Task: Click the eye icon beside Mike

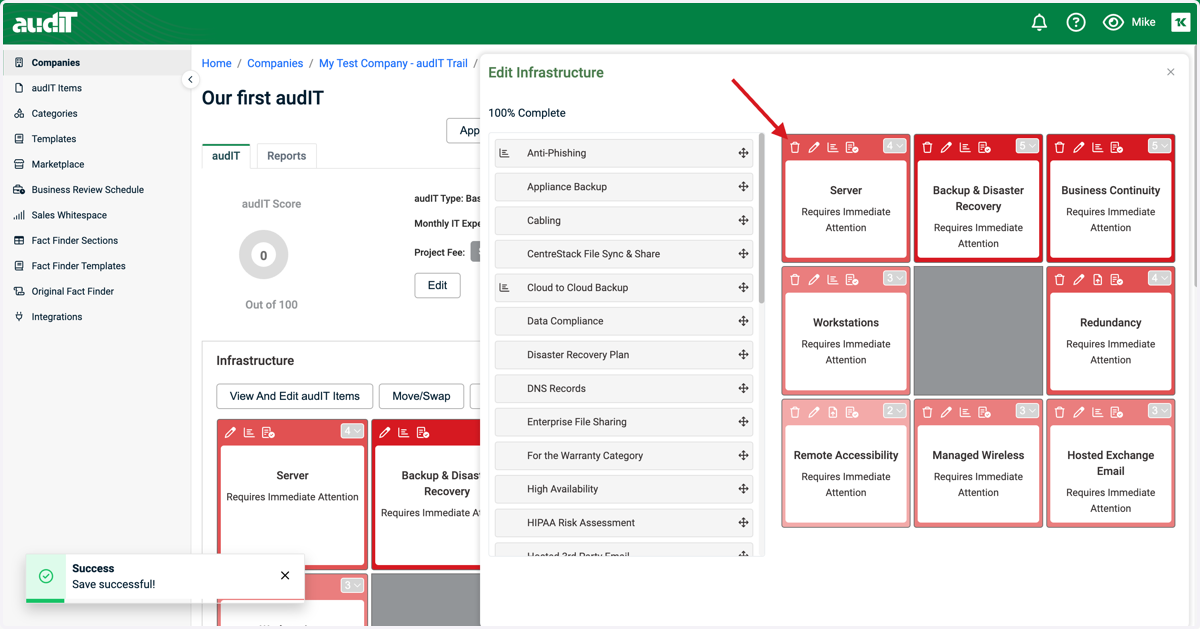Action: coord(1113,22)
